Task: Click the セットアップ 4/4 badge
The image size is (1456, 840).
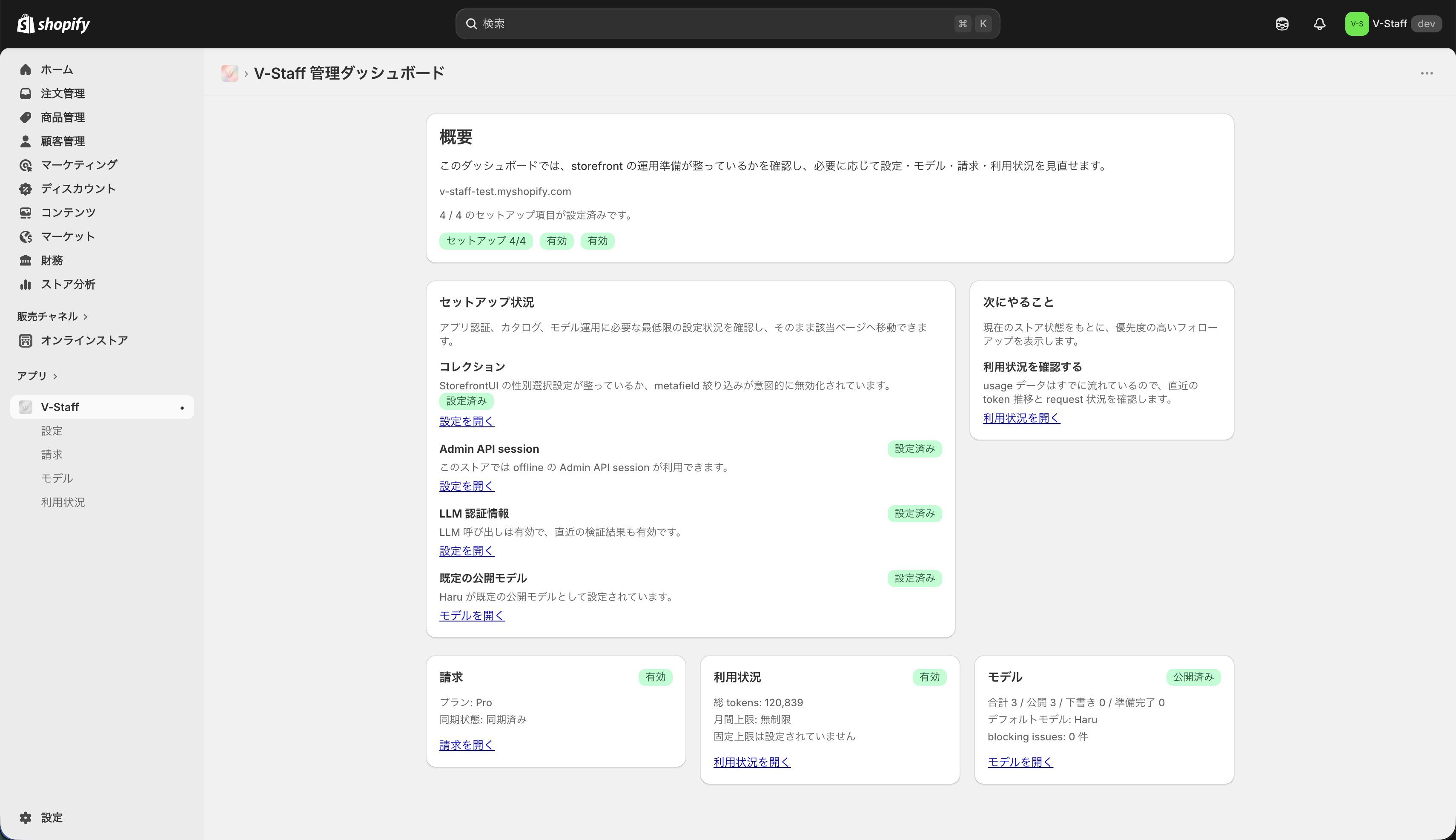Action: [485, 241]
